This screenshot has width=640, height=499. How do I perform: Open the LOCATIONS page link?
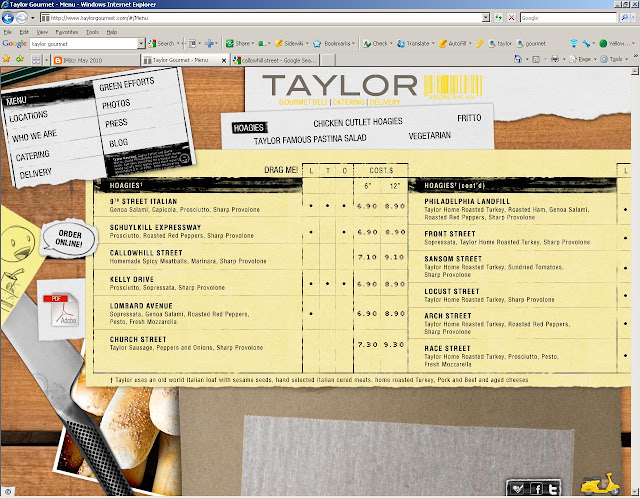coord(28,116)
